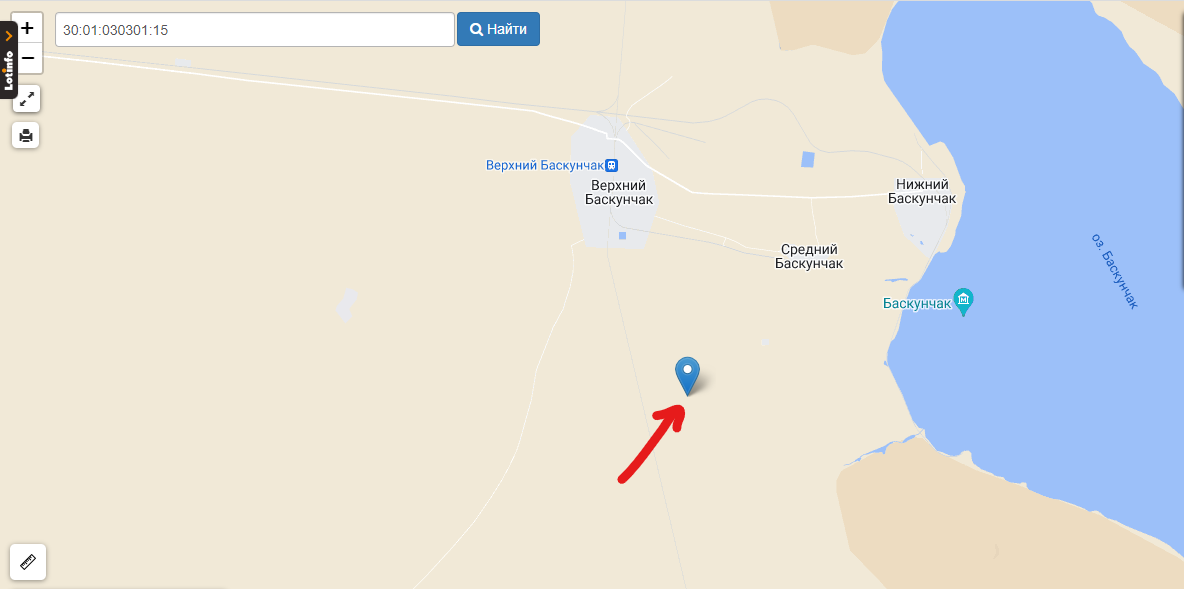Click the small blue pond near Нижний Баскунчак road

click(808, 159)
